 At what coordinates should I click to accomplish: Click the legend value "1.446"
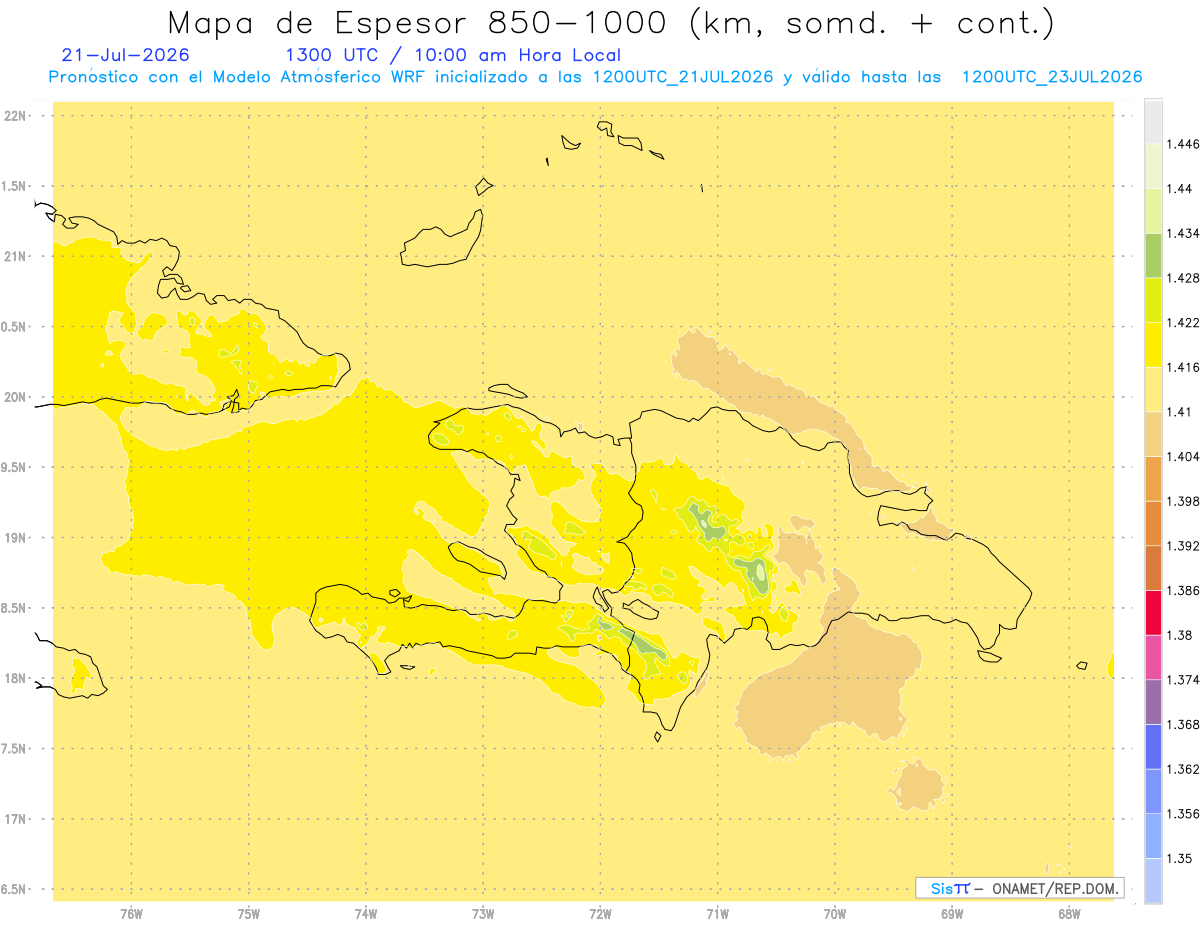[1183, 144]
